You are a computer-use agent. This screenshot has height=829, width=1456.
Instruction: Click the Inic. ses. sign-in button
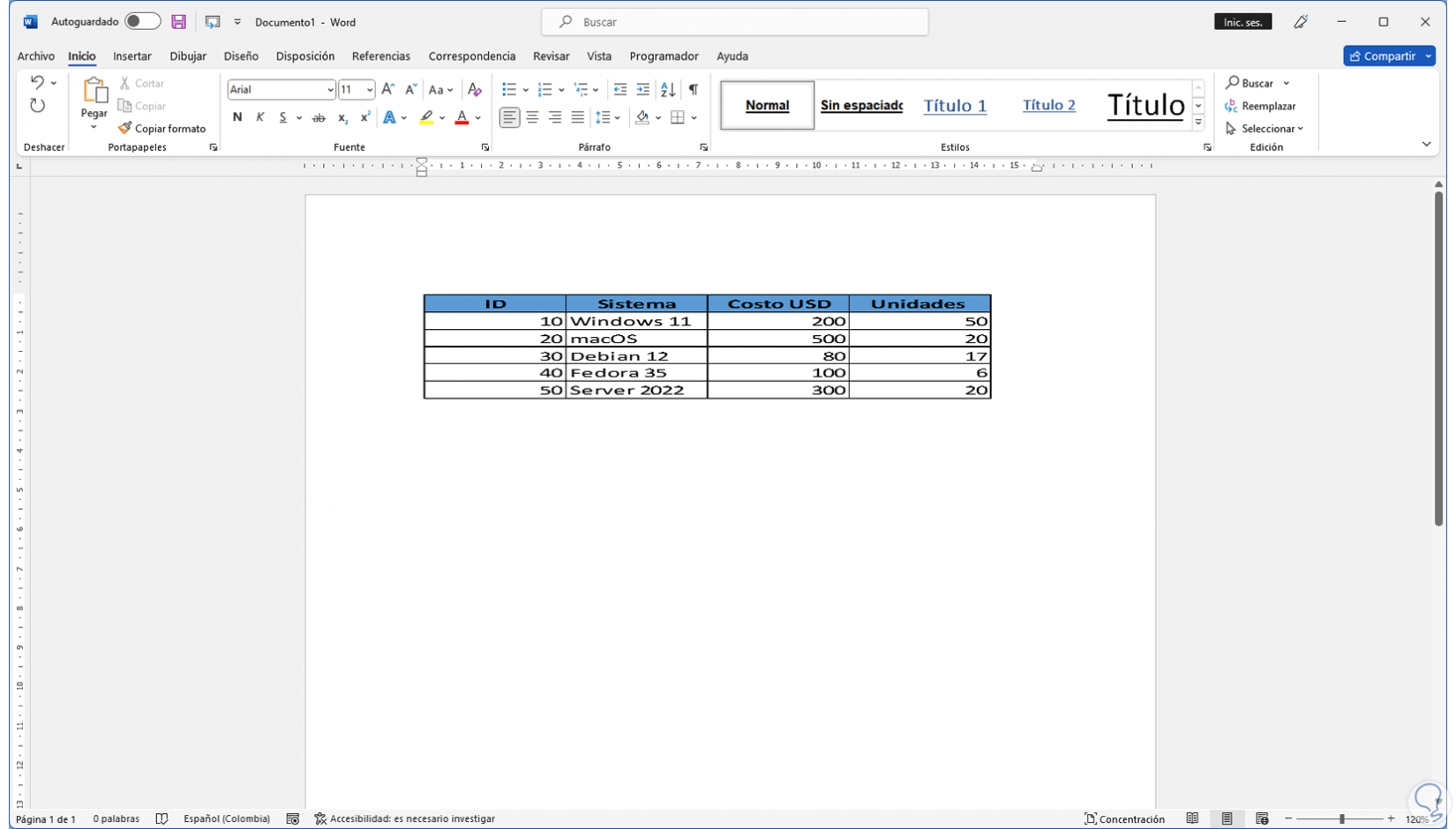(x=1243, y=22)
